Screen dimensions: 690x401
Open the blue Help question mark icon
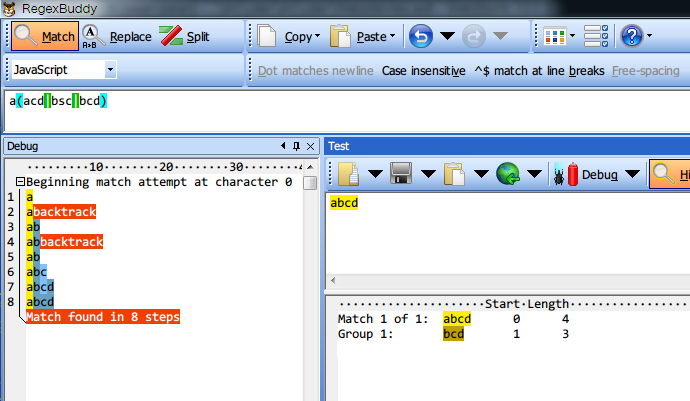[x=632, y=36]
